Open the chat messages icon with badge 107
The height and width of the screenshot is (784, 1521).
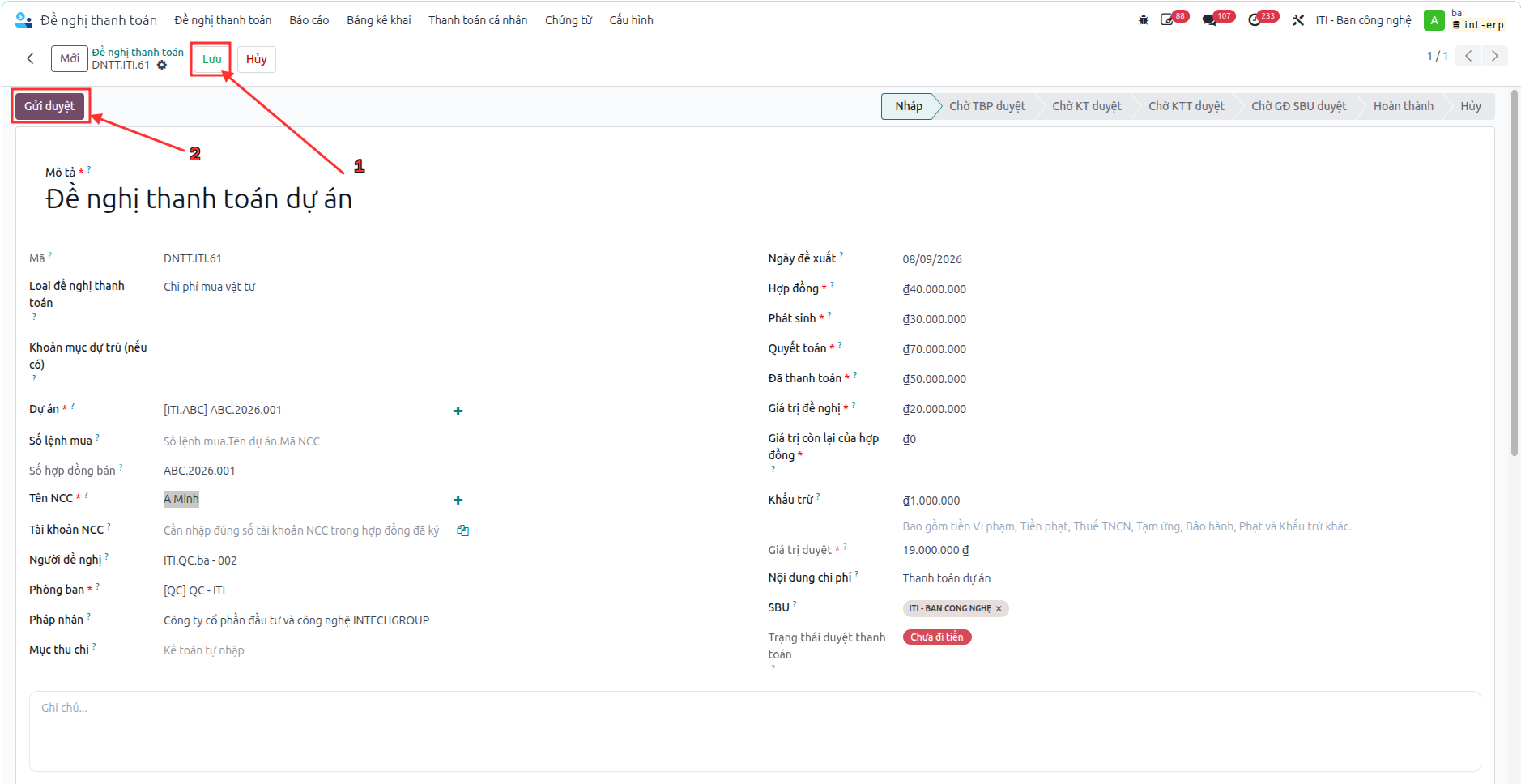(1210, 20)
